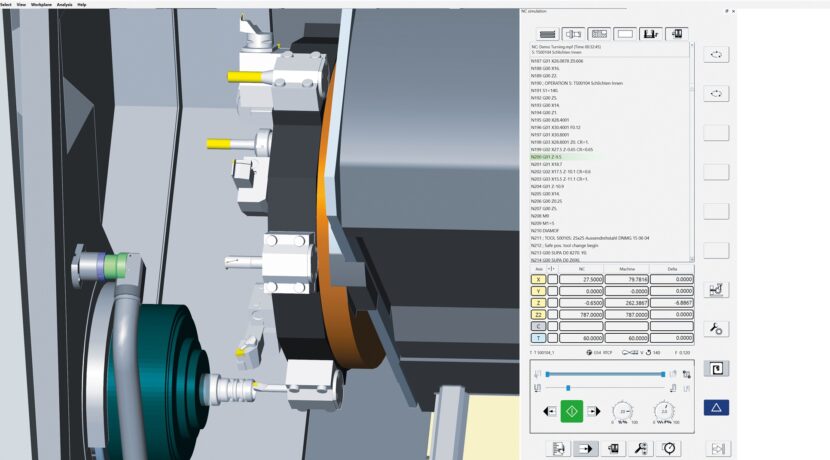The height and width of the screenshot is (460, 830).
Task: Click the program list icon in the bottom toolbar
Action: click(558, 449)
